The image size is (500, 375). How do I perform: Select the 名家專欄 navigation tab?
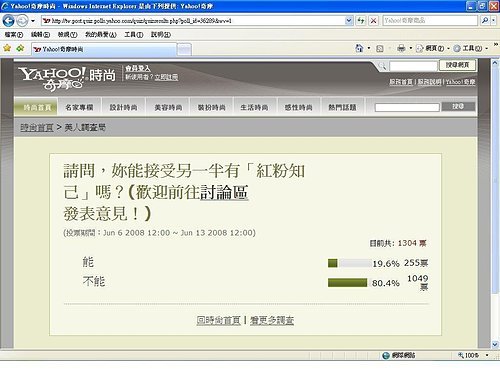79,107
